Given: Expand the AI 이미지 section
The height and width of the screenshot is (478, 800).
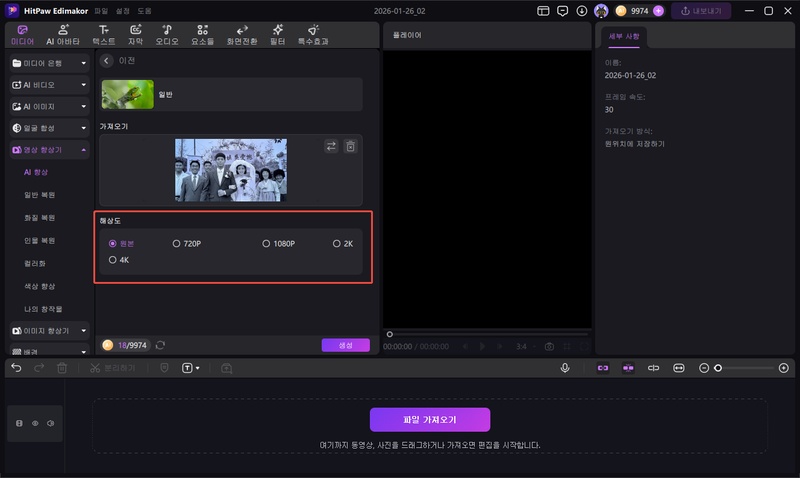Looking at the screenshot, I should click(x=49, y=107).
